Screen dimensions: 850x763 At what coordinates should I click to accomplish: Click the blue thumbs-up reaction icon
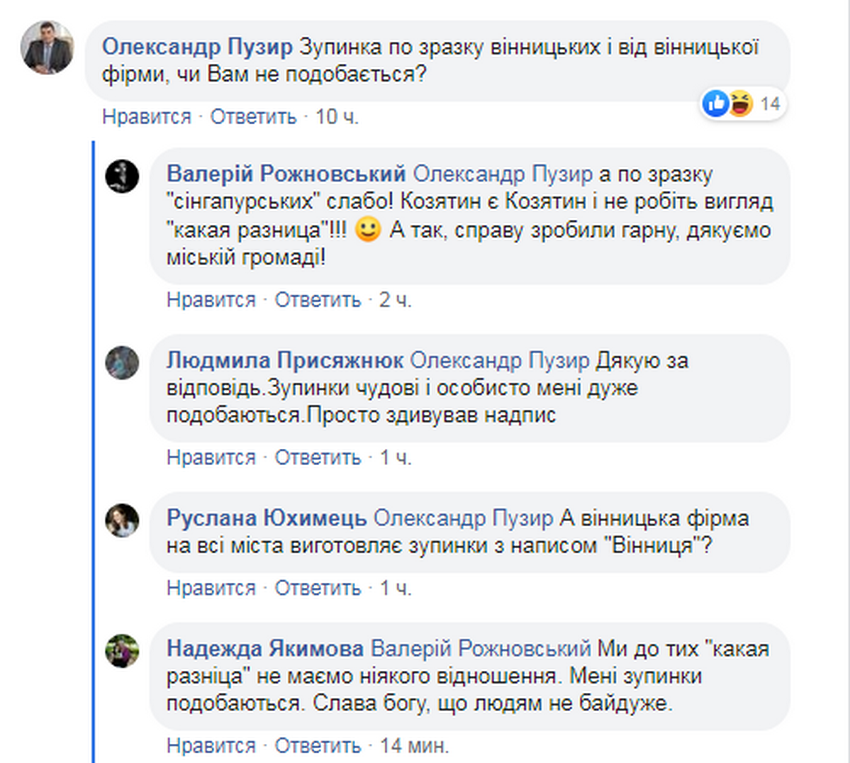[x=714, y=103]
